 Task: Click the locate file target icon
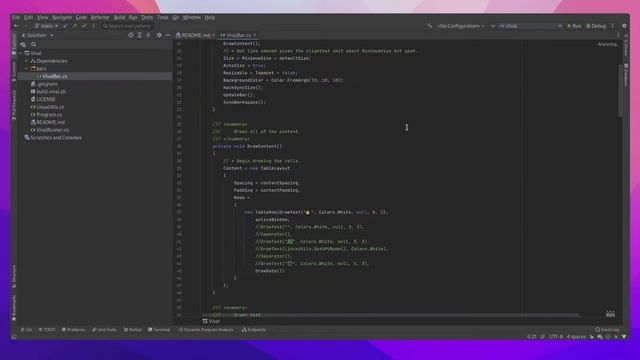click(131, 35)
